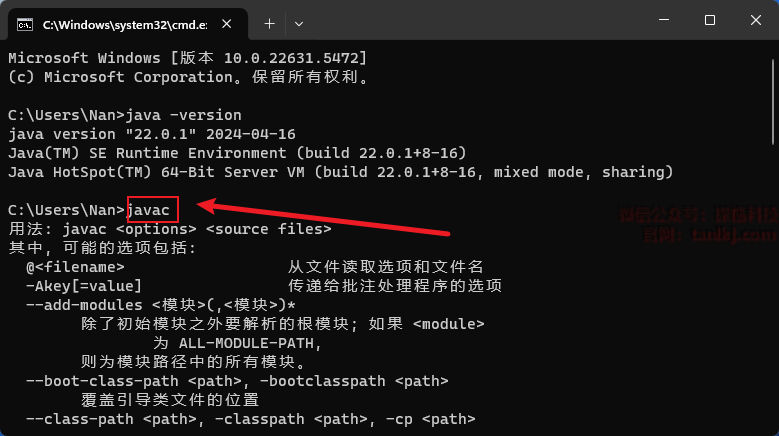Click the red arrow pointing to javac
The width and height of the screenshot is (779, 436).
[320, 221]
